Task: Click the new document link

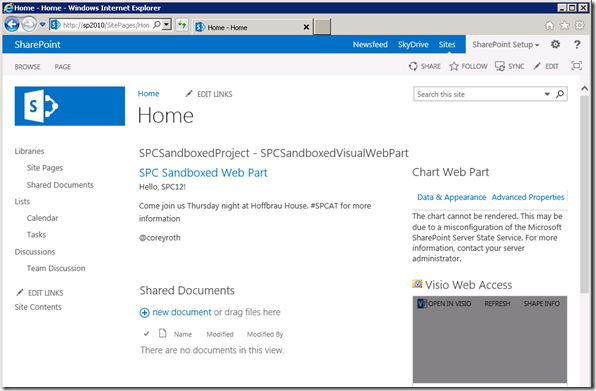Action: (182, 312)
